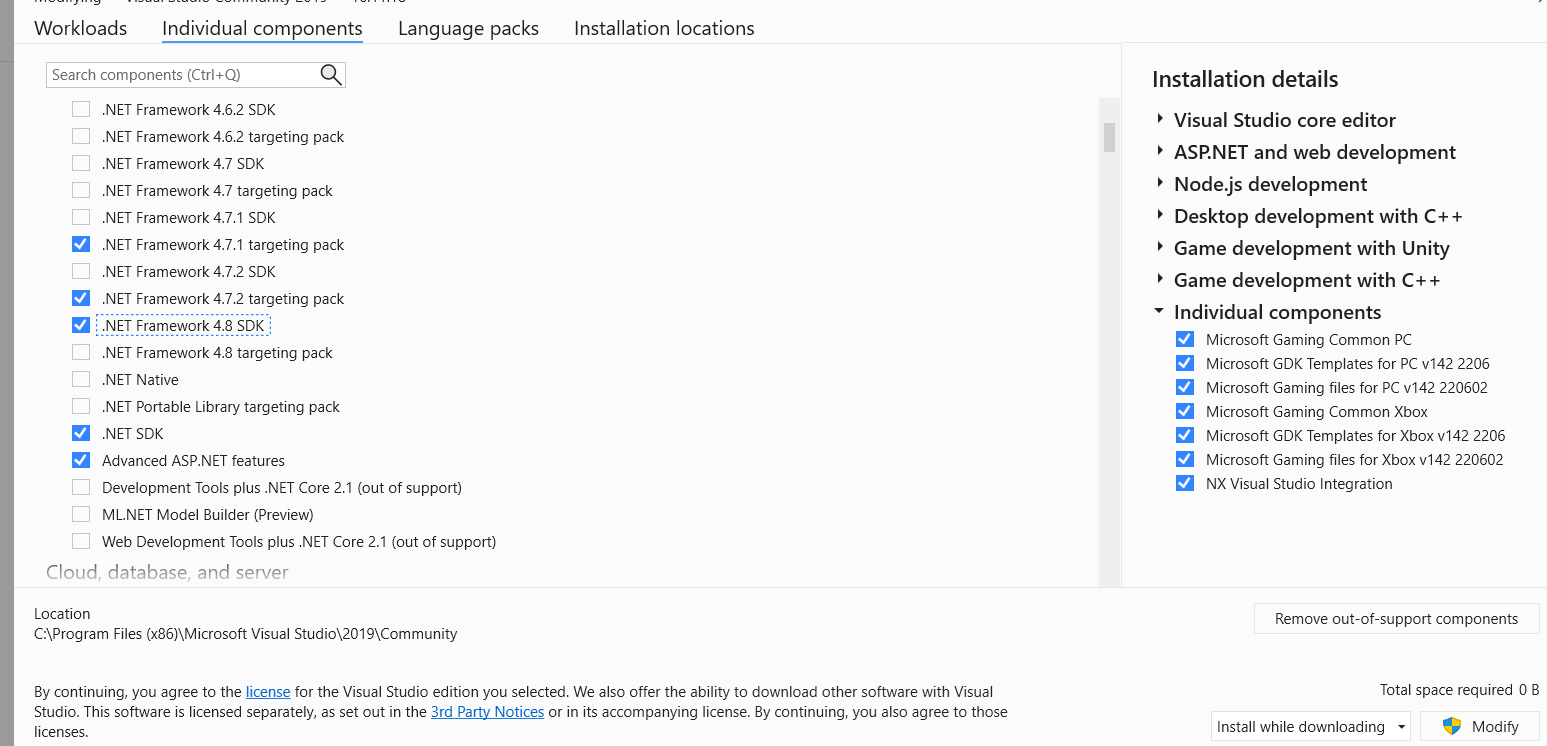Open the 3rd Party Notices link

(x=487, y=712)
